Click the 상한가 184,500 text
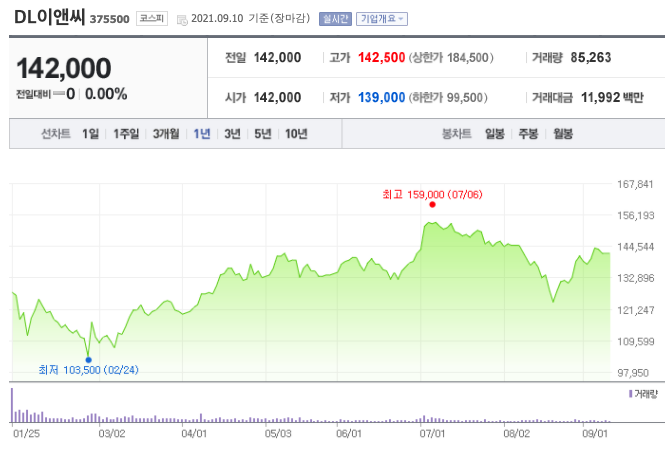This screenshot has width=665, height=457. (x=451, y=58)
